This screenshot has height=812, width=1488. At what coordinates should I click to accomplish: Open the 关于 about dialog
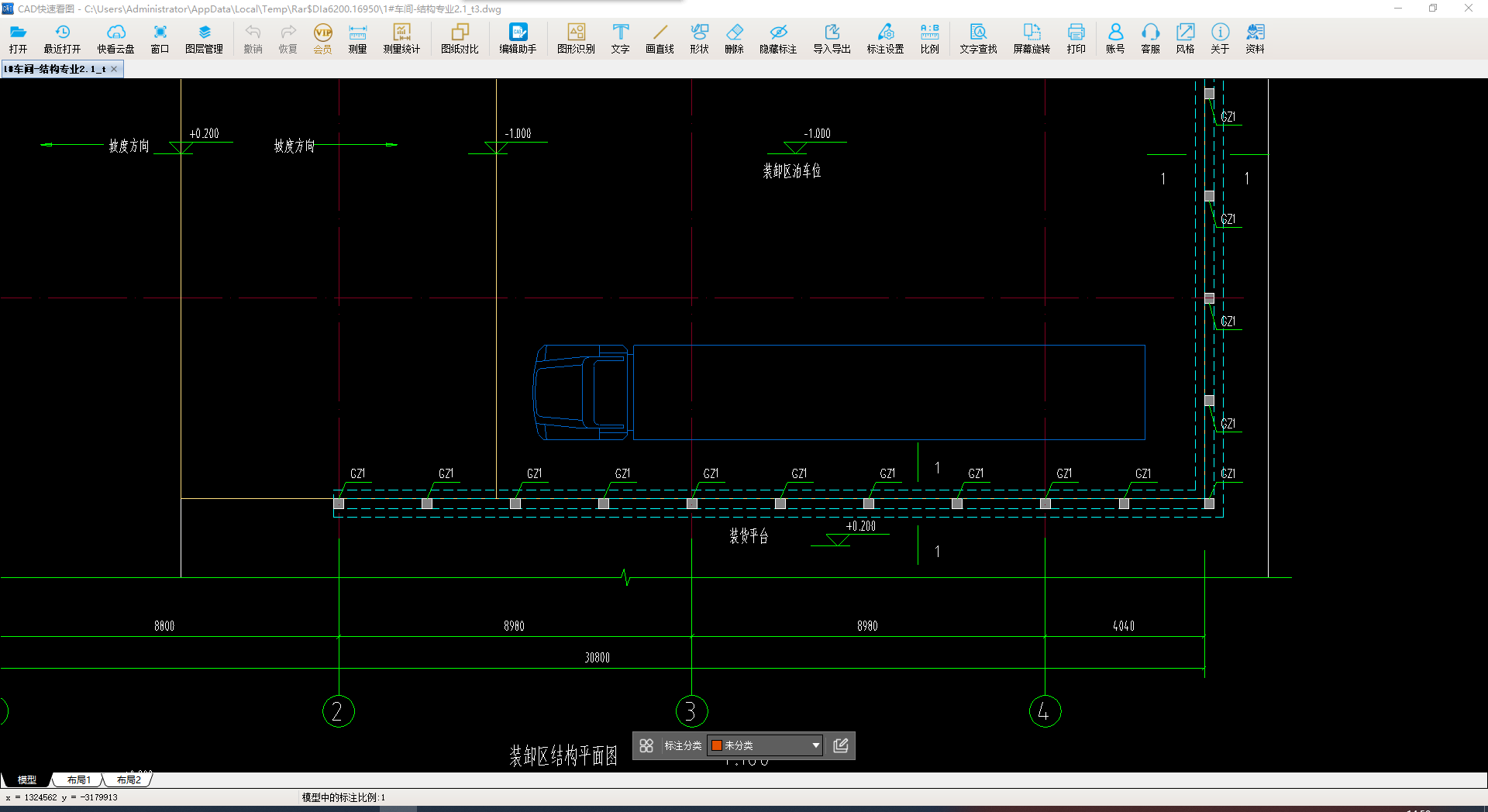pos(1220,39)
